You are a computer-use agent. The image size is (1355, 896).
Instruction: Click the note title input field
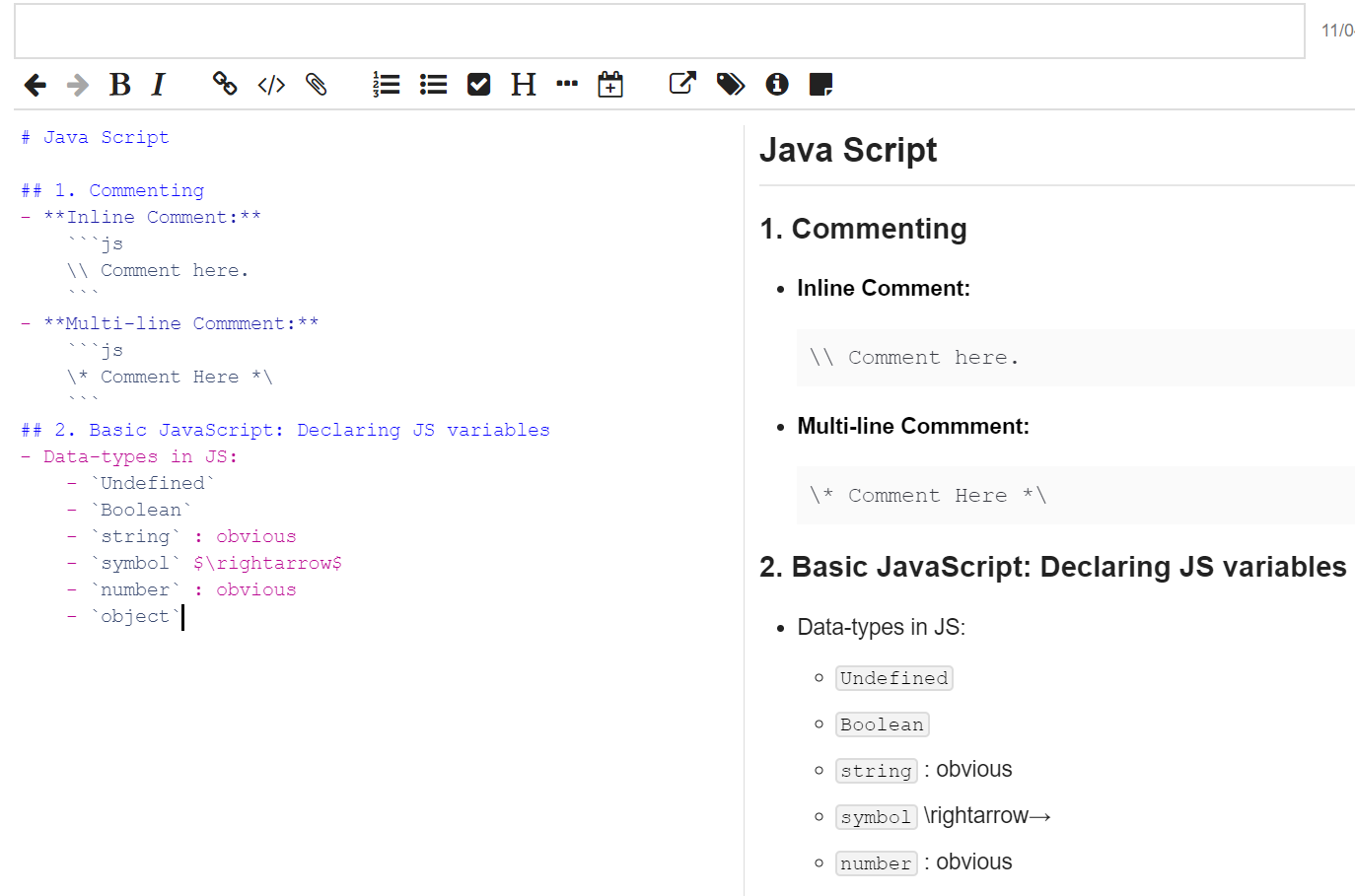click(x=659, y=31)
